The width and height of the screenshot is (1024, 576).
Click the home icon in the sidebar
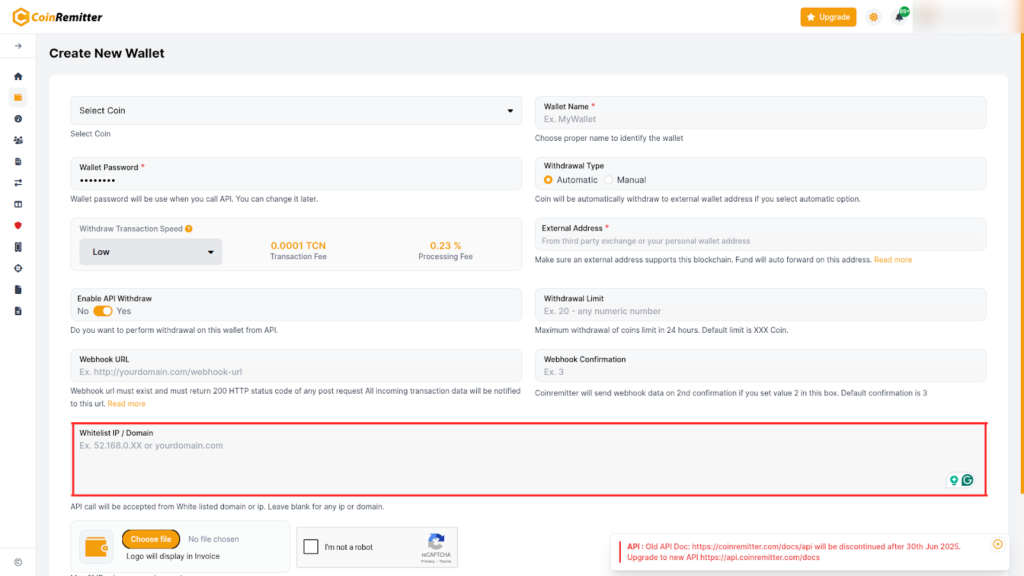pos(18,76)
